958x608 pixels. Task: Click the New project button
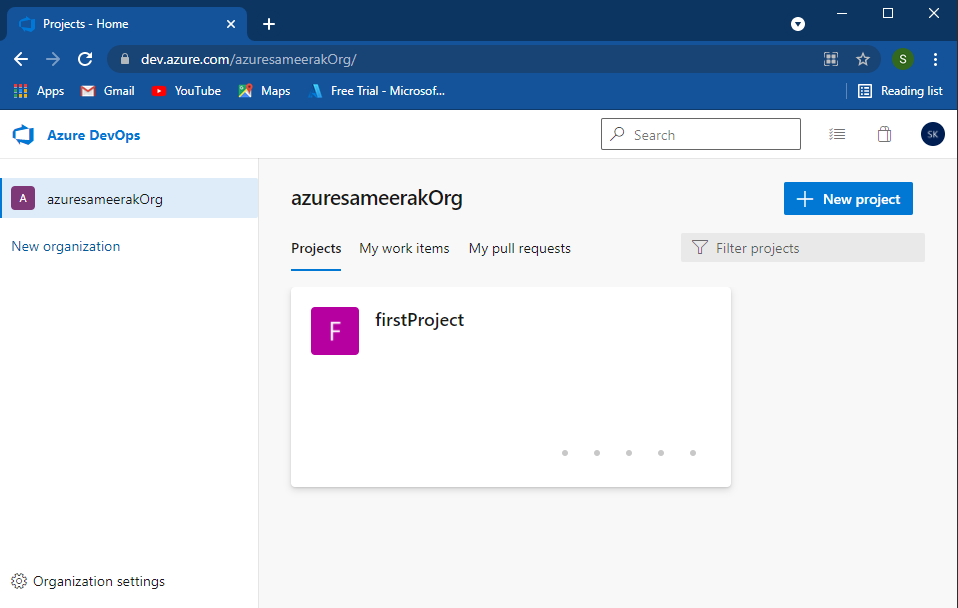848,198
